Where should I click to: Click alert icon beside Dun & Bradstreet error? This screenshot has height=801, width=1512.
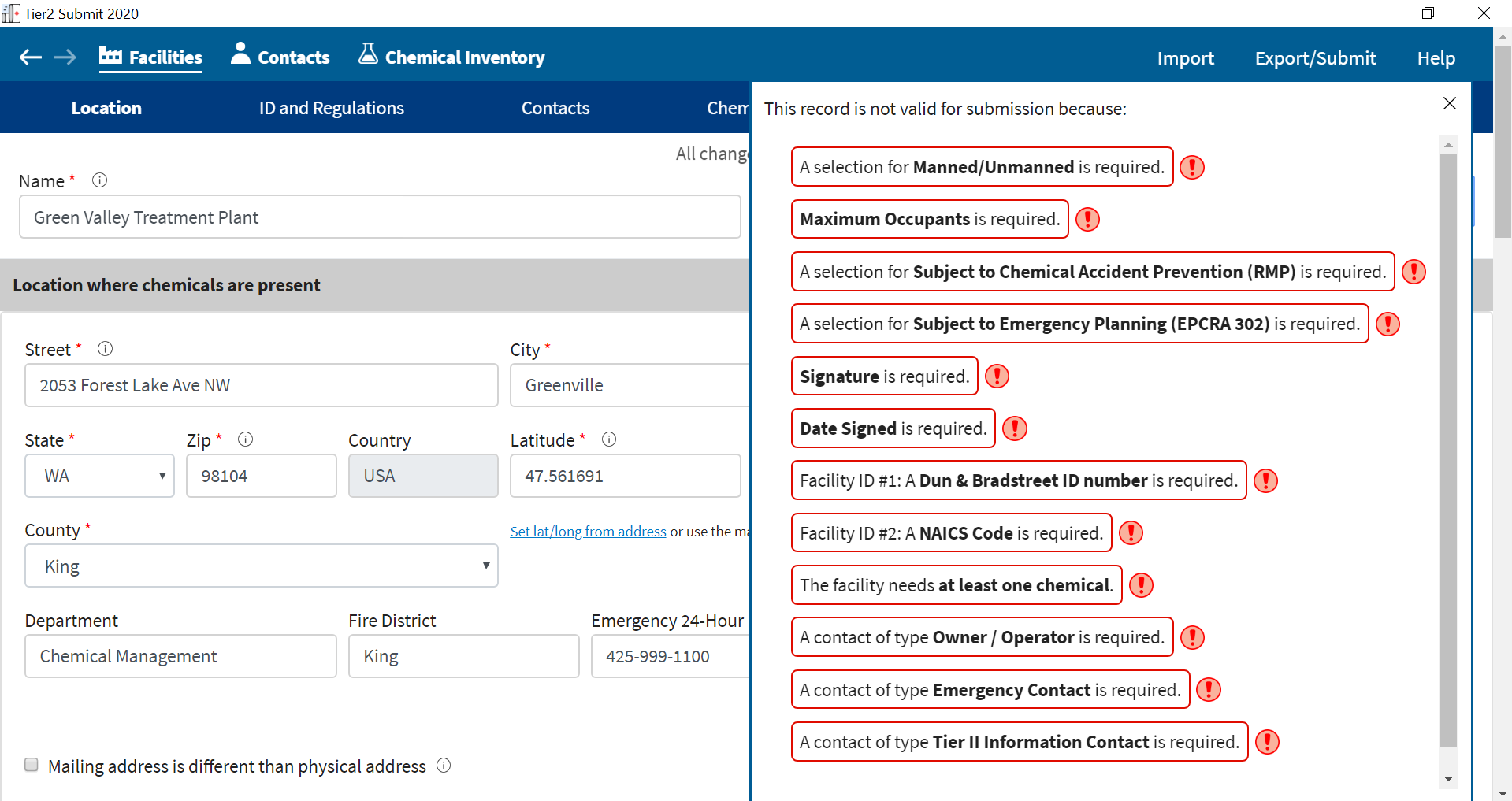pos(1265,480)
